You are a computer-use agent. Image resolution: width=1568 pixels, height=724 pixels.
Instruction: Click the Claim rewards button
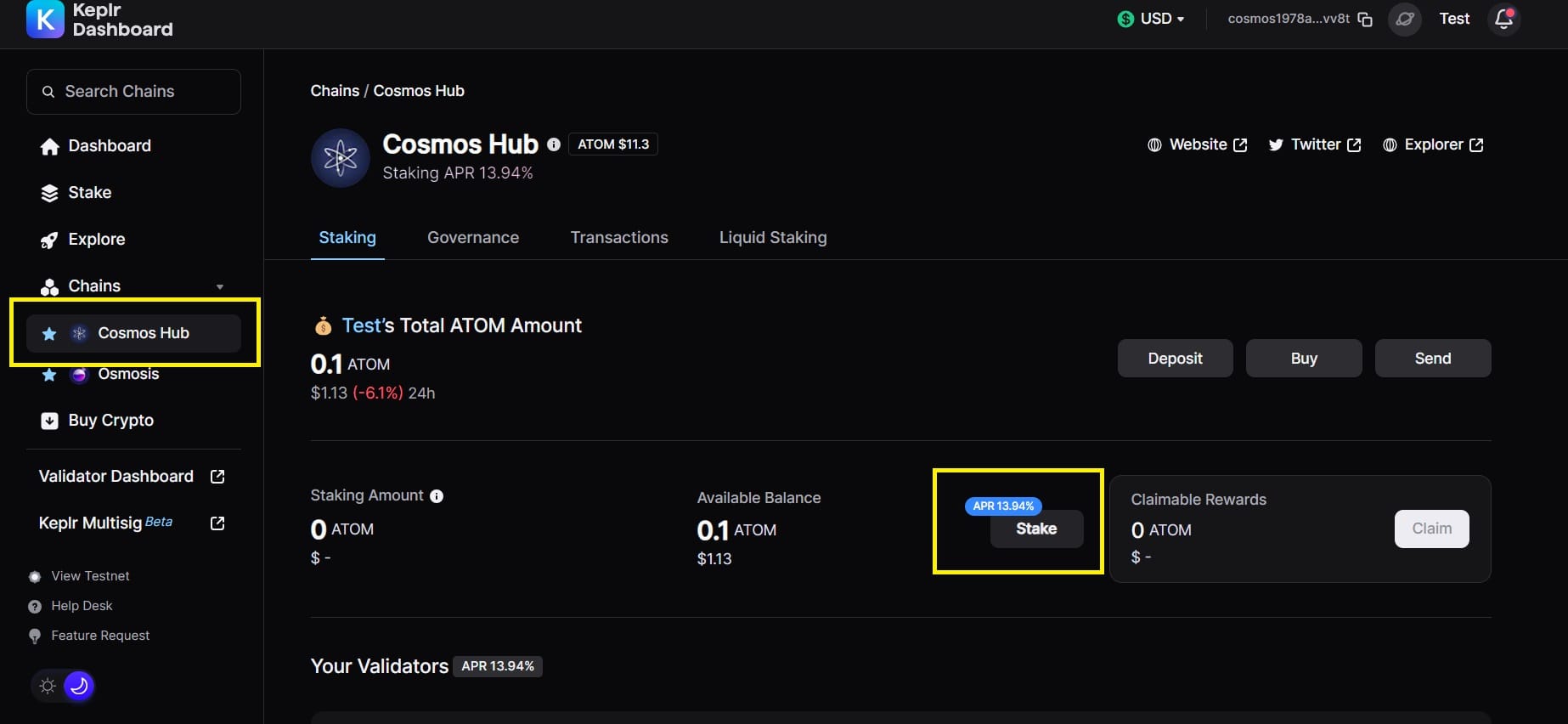1432,529
